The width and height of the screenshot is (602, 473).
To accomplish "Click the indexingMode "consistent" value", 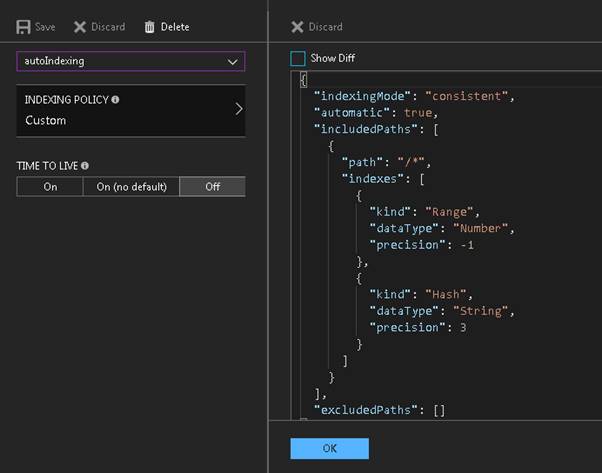I will click(466, 96).
